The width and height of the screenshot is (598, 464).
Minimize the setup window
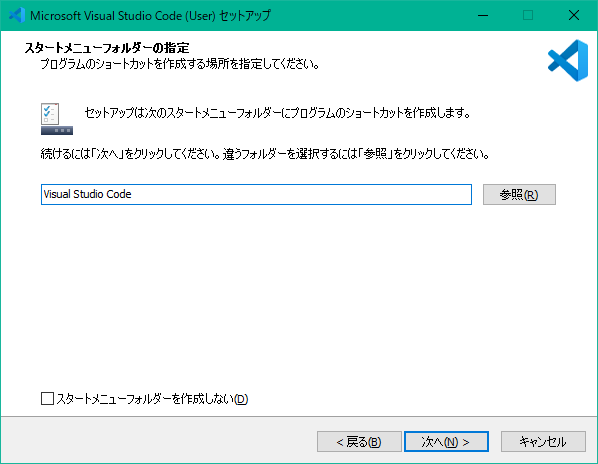click(x=483, y=15)
